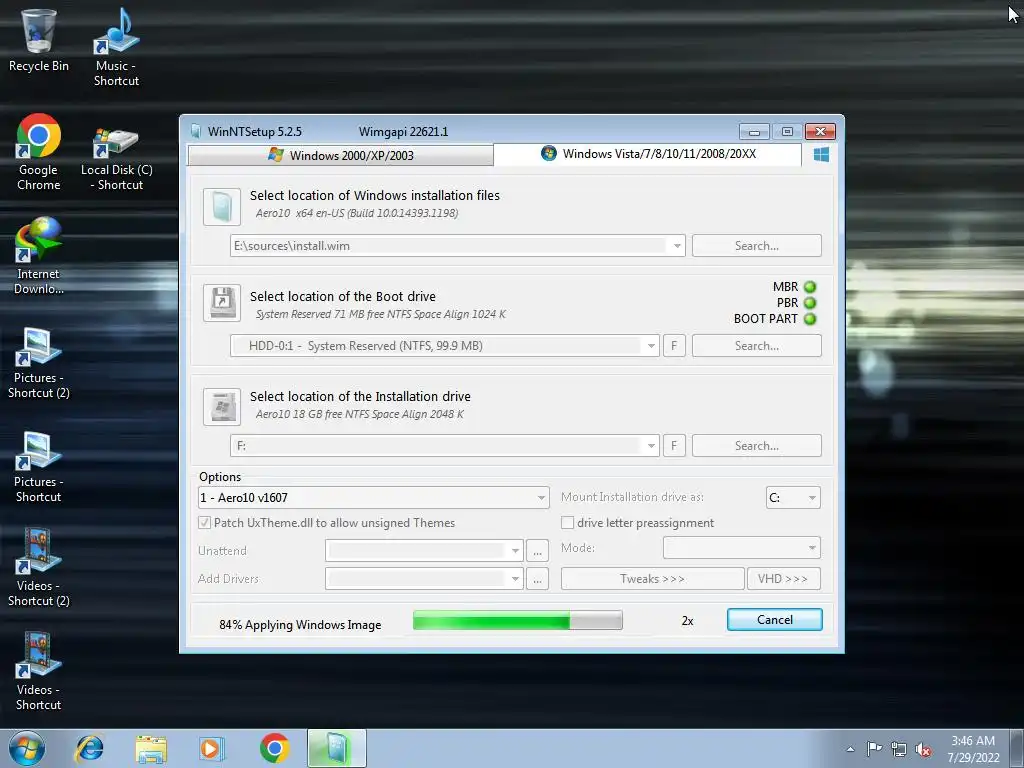Open Local Disk (C) Shortcut icon
The width and height of the screenshot is (1024, 768).
(x=116, y=157)
